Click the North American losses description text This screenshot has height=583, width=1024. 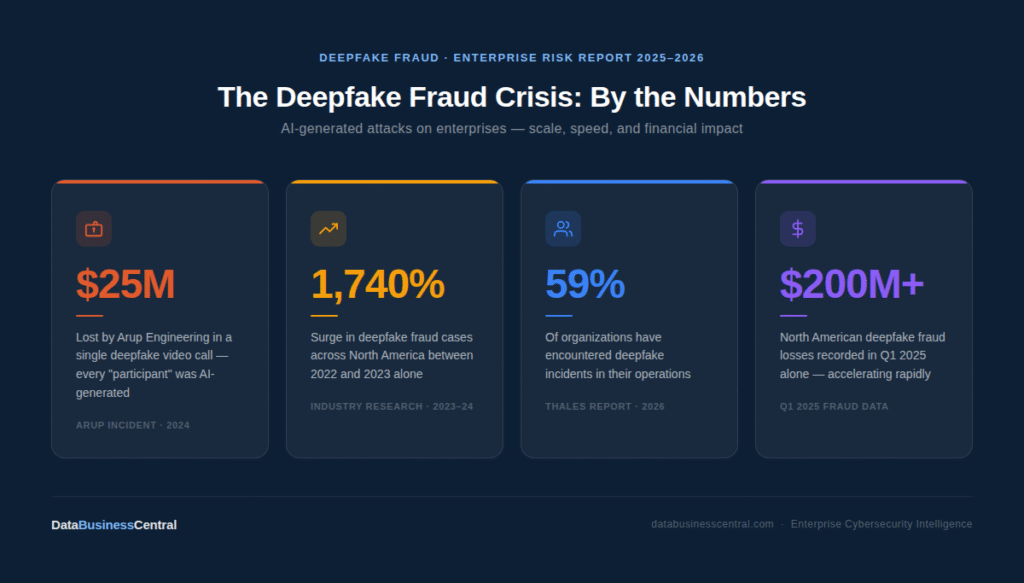click(862, 356)
